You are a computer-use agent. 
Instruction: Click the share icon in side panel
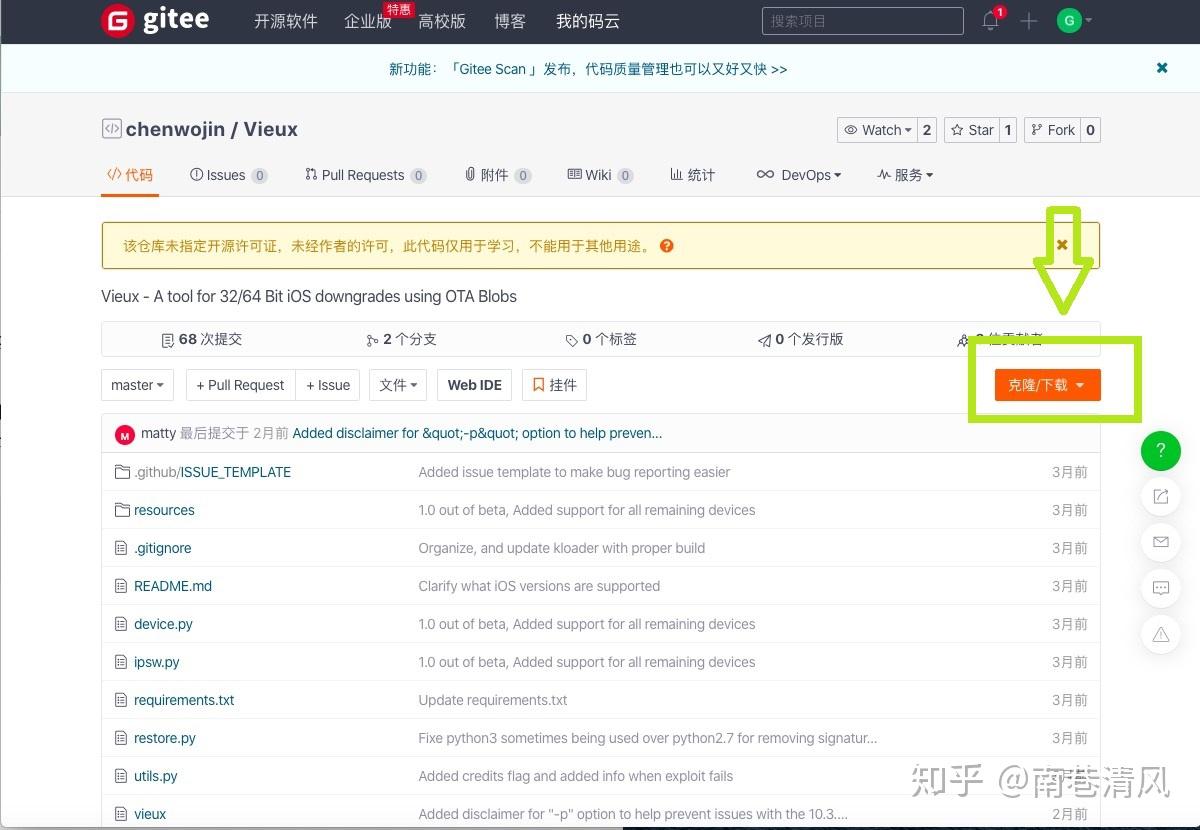(1161, 496)
